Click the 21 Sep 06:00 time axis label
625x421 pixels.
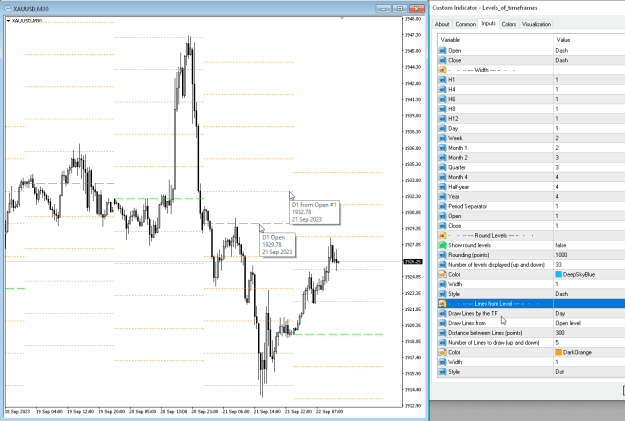(x=235, y=411)
